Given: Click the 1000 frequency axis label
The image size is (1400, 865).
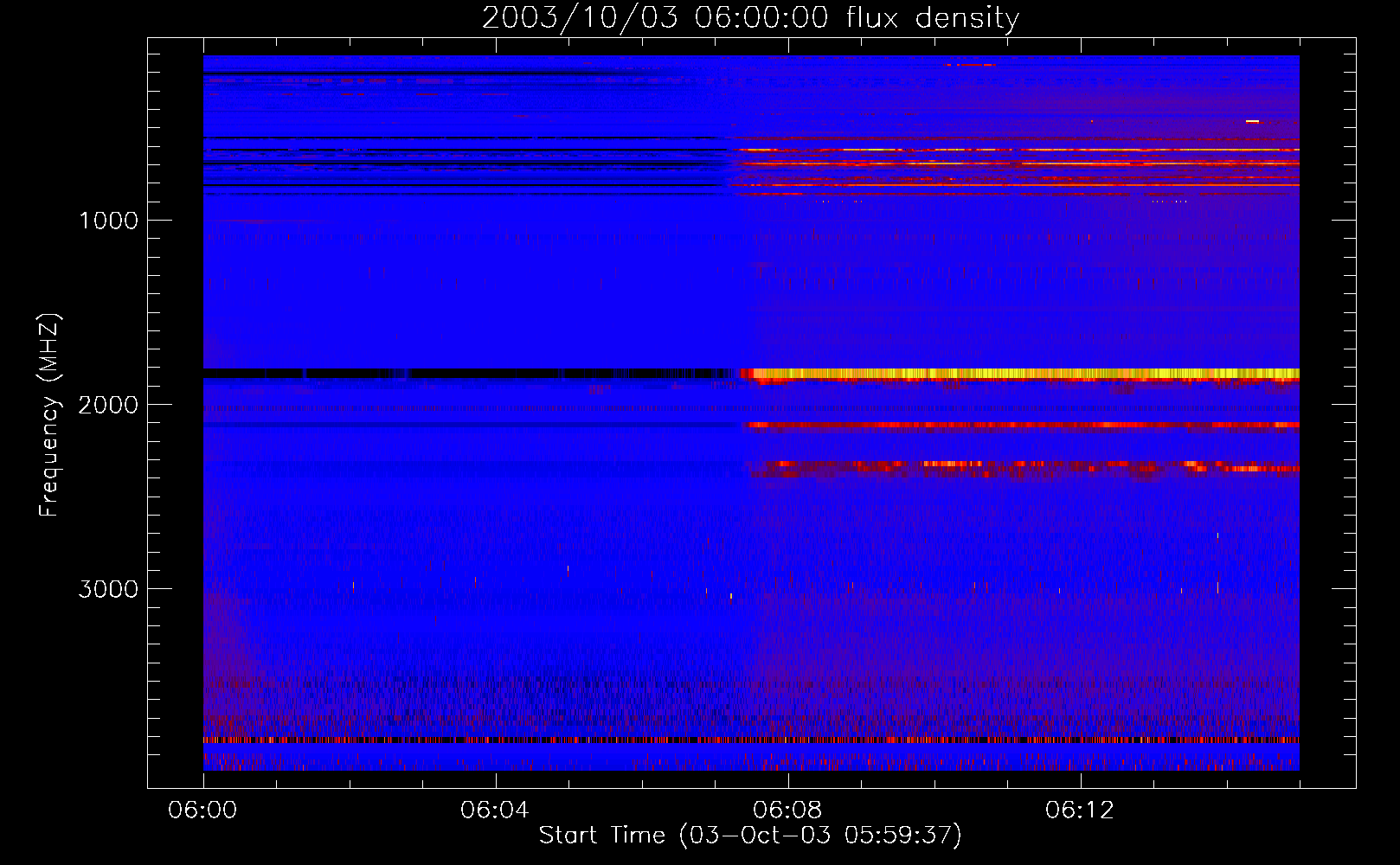Looking at the screenshot, I should [108, 221].
